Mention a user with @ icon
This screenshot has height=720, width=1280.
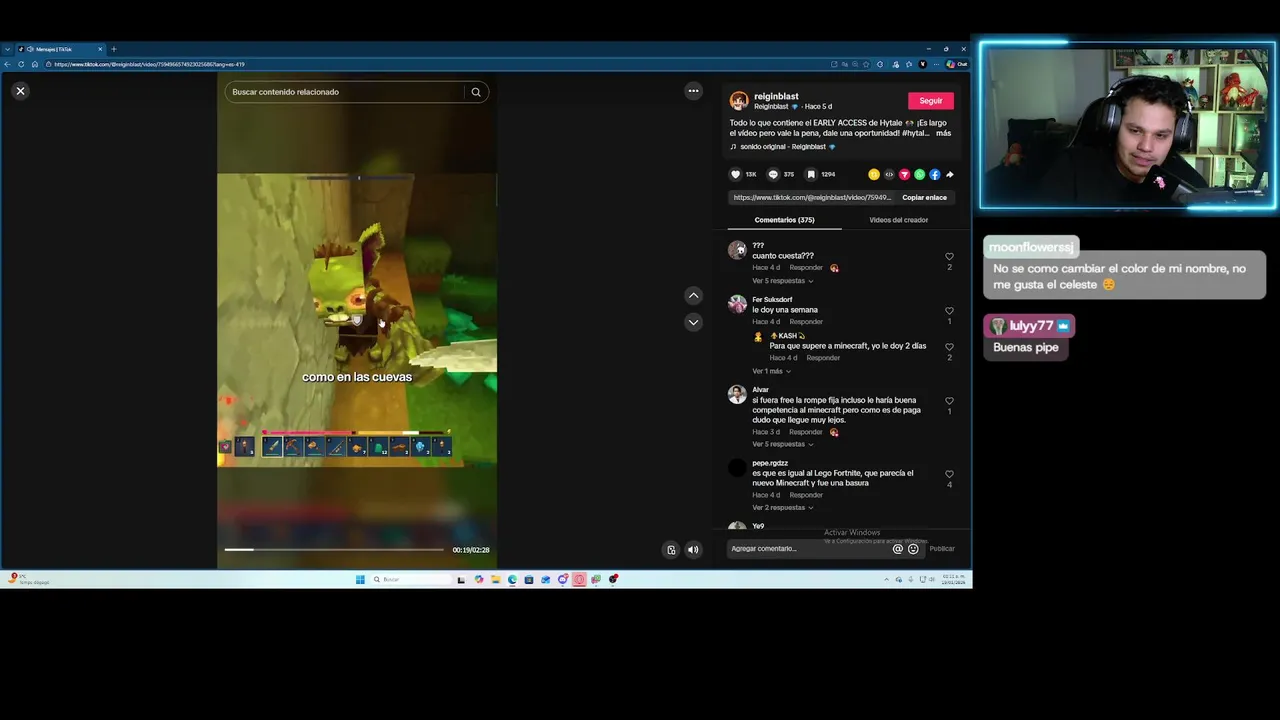(897, 549)
